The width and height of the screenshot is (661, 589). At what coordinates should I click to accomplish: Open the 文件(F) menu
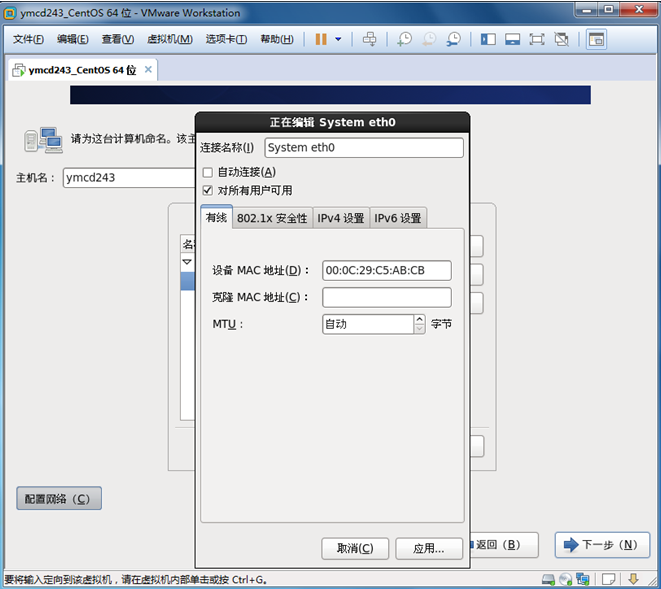tap(28, 39)
